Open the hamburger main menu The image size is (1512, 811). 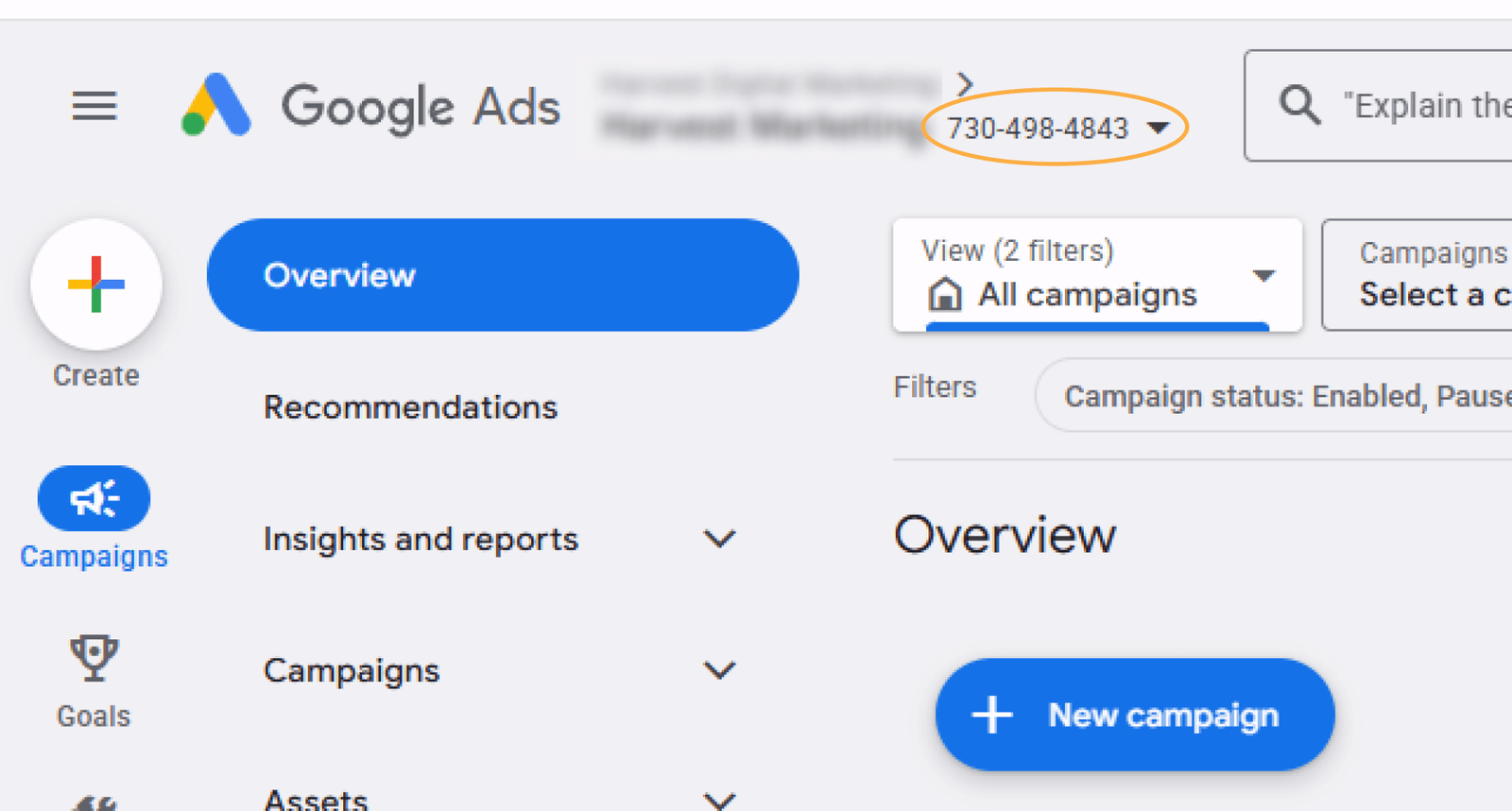(x=94, y=106)
